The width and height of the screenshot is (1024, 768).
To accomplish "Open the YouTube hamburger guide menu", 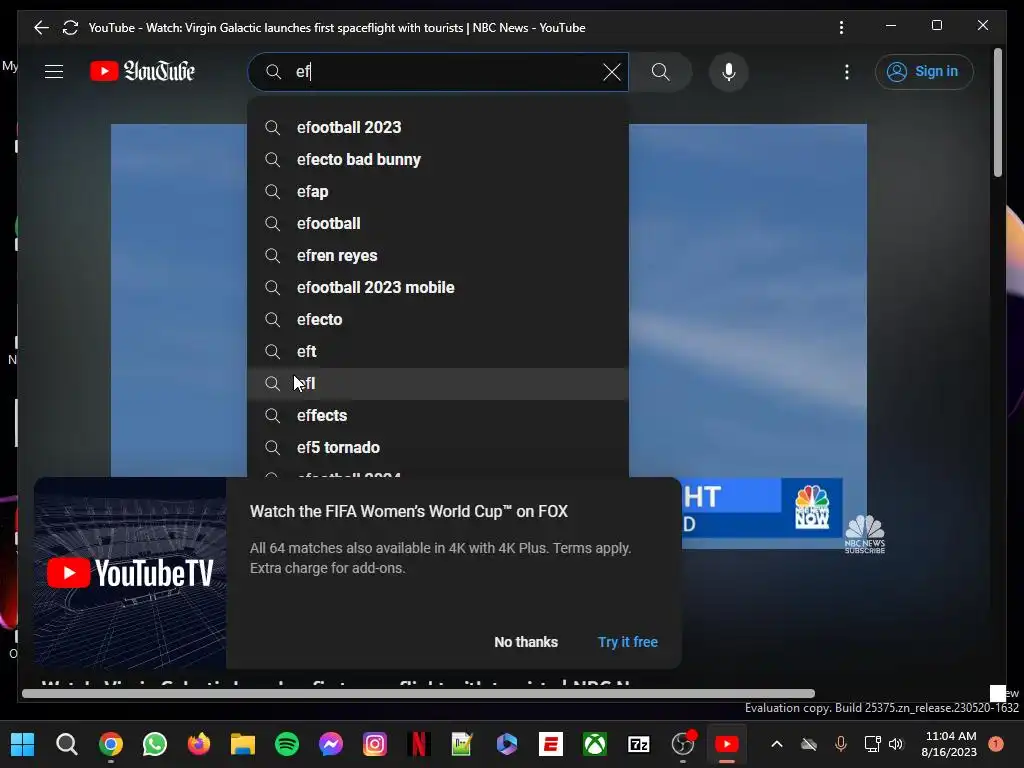I will pos(54,71).
